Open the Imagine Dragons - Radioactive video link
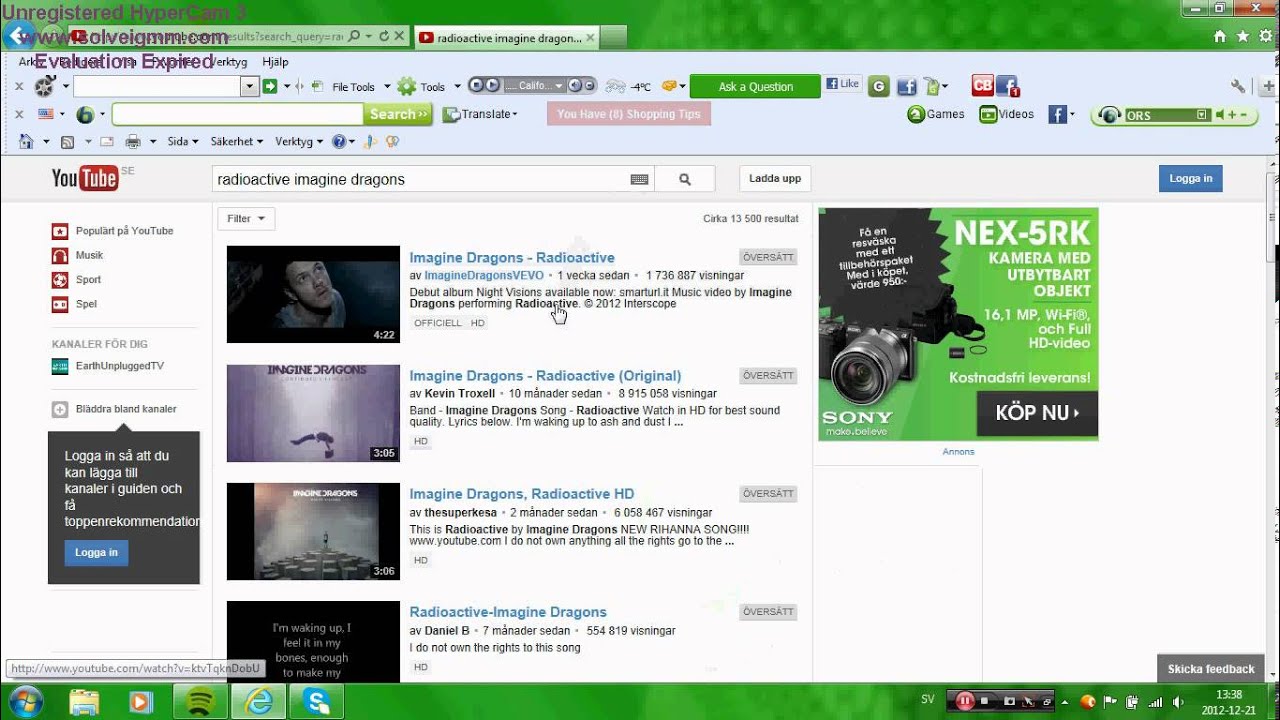1280x720 pixels. click(512, 258)
